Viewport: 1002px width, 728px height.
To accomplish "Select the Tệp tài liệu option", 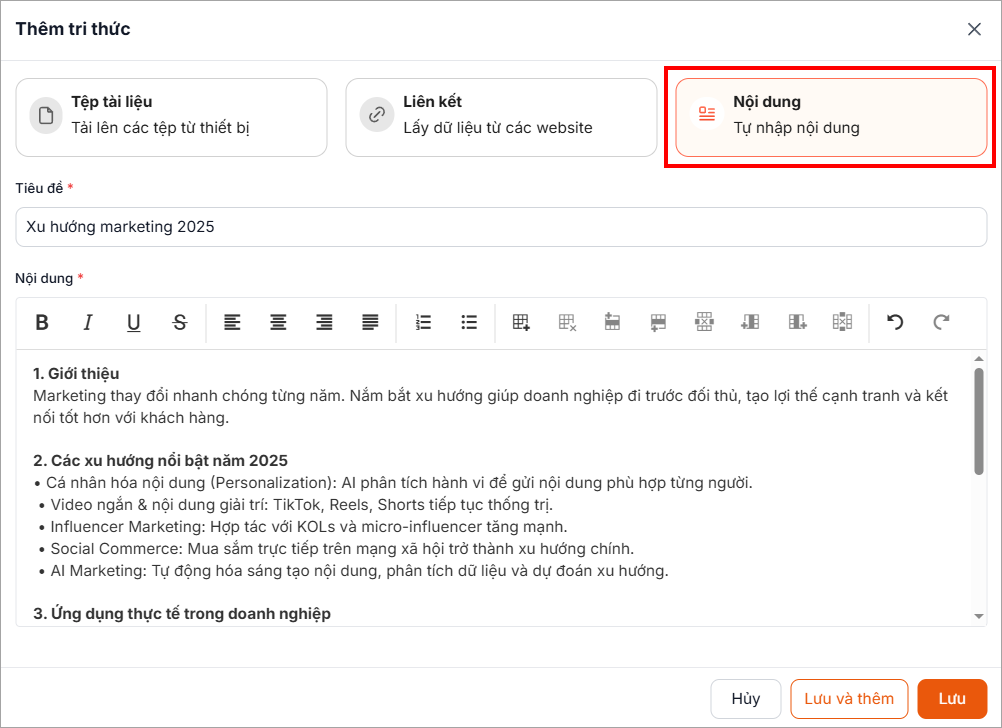I will [x=171, y=117].
